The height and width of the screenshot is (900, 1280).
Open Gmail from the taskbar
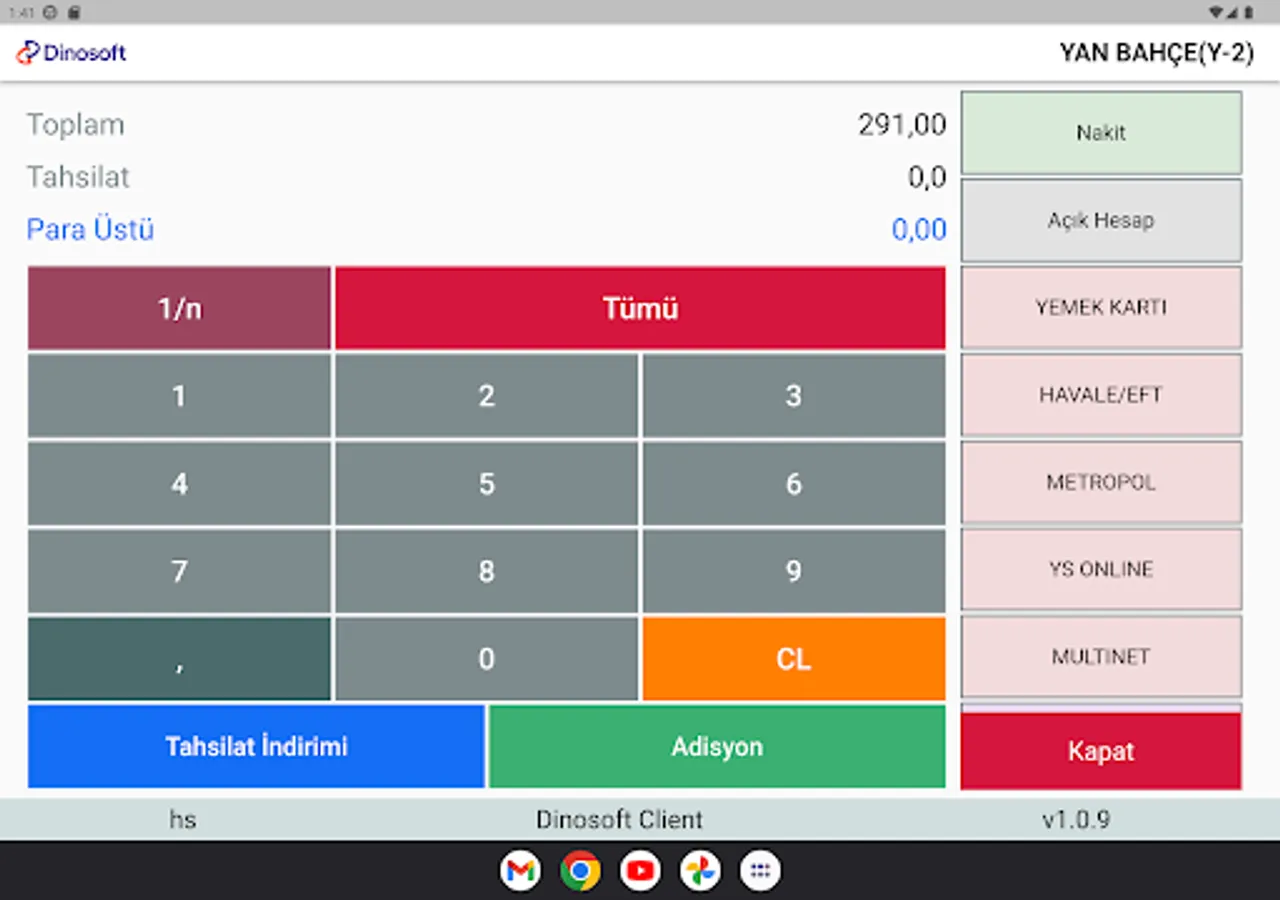coord(520,870)
